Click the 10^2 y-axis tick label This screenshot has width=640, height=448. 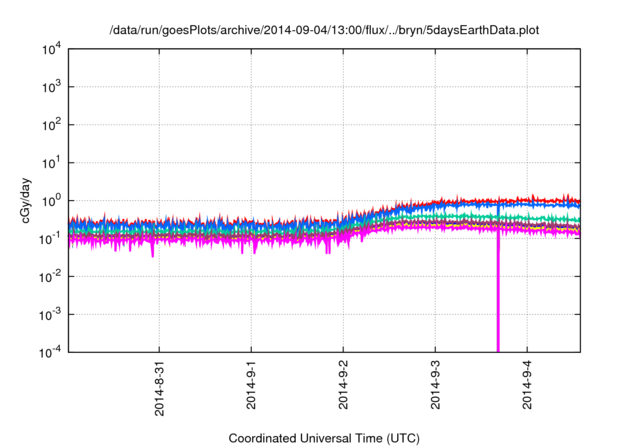[51, 125]
